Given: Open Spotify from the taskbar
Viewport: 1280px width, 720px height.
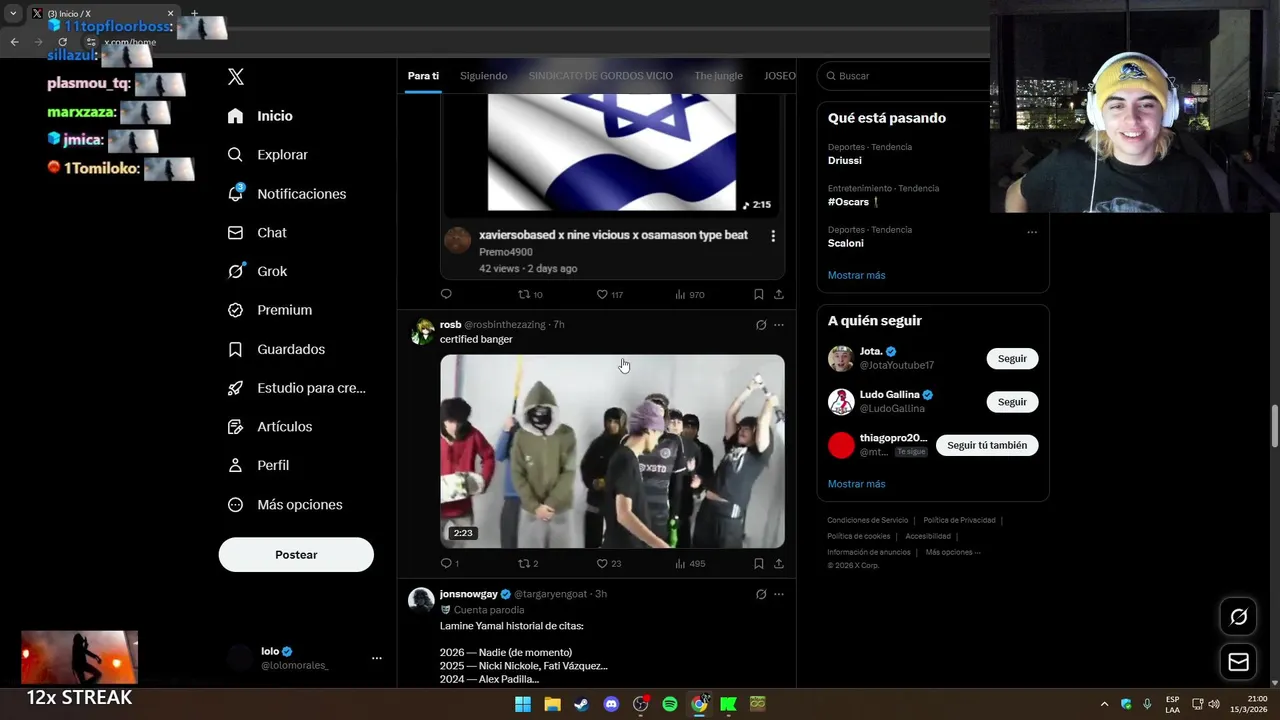Looking at the screenshot, I should point(670,704).
